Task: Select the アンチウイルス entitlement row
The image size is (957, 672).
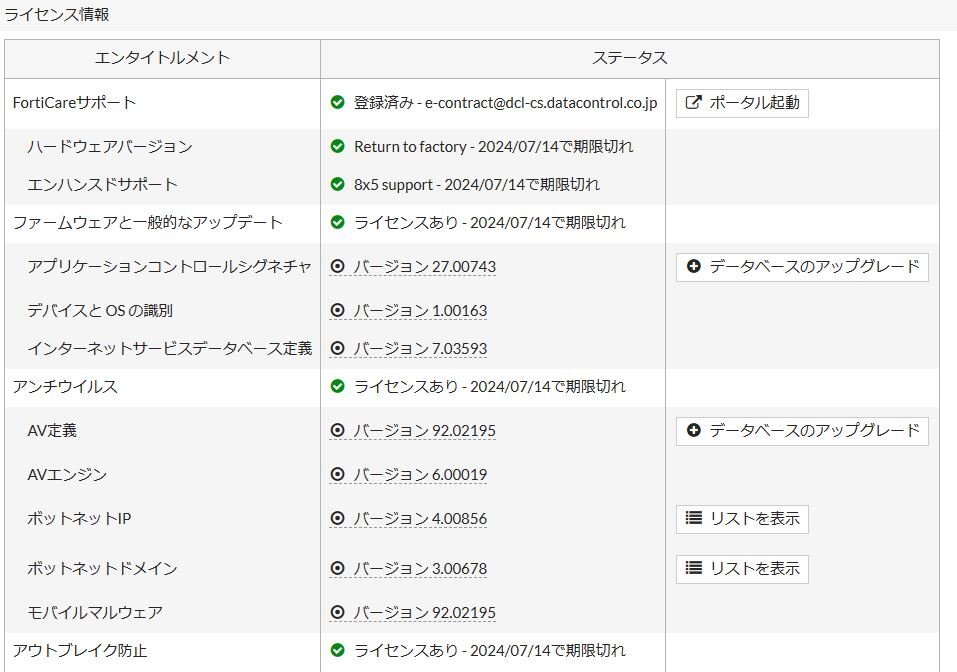Action: (x=65, y=387)
